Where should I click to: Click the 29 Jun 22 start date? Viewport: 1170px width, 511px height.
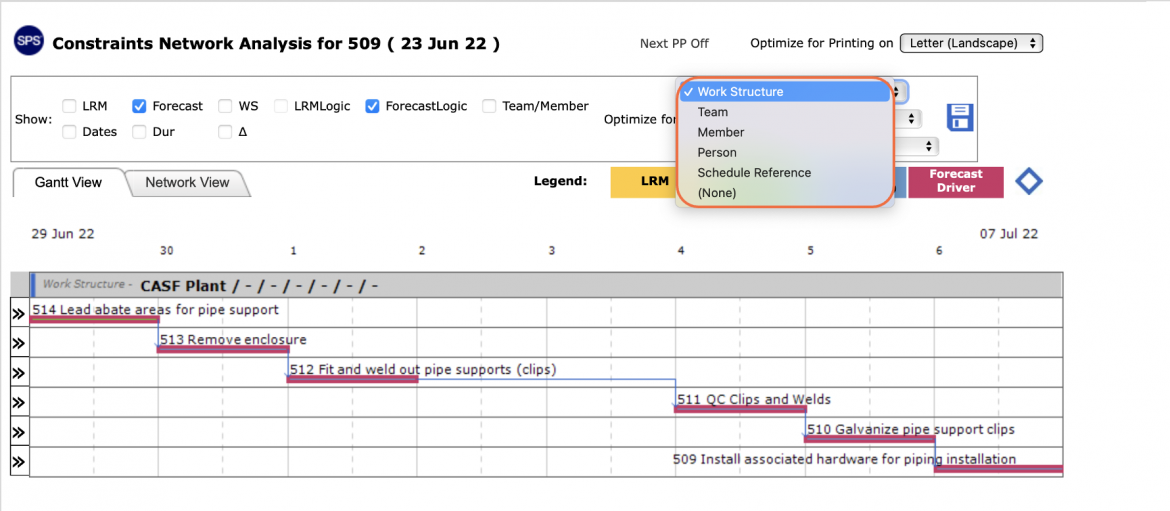click(x=63, y=234)
